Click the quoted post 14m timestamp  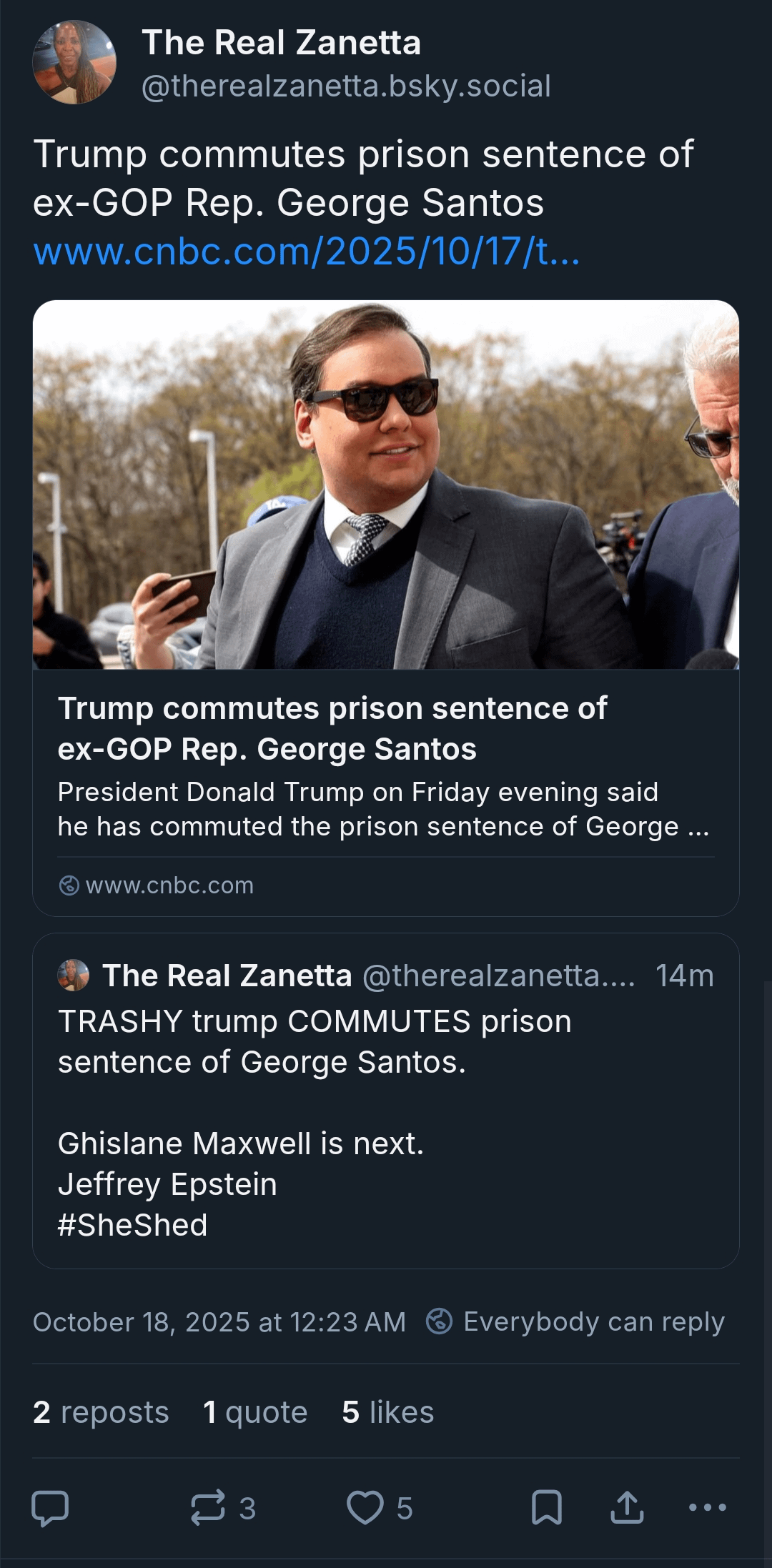pos(684,976)
